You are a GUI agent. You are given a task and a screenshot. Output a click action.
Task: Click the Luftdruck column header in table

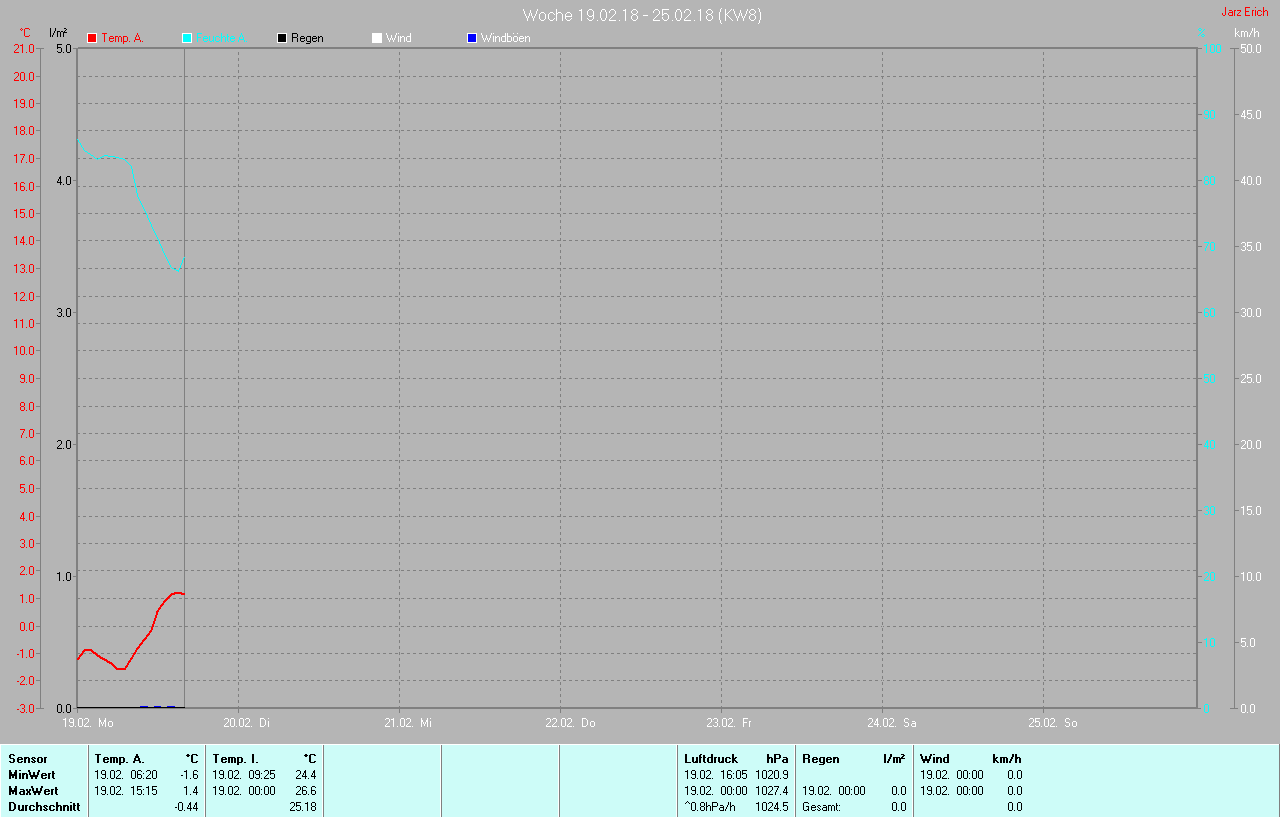point(711,759)
